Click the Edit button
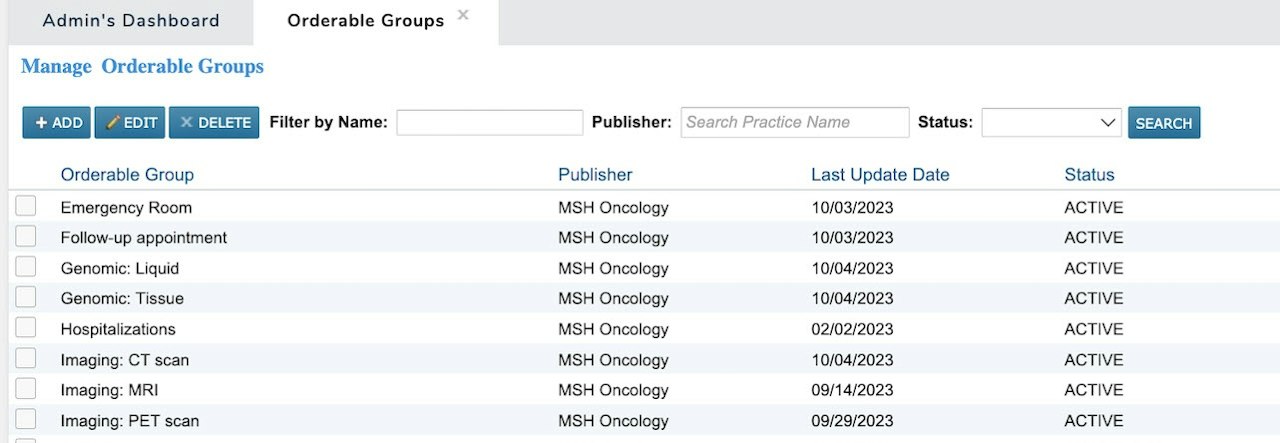This screenshot has height=443, width=1280. (x=130, y=123)
